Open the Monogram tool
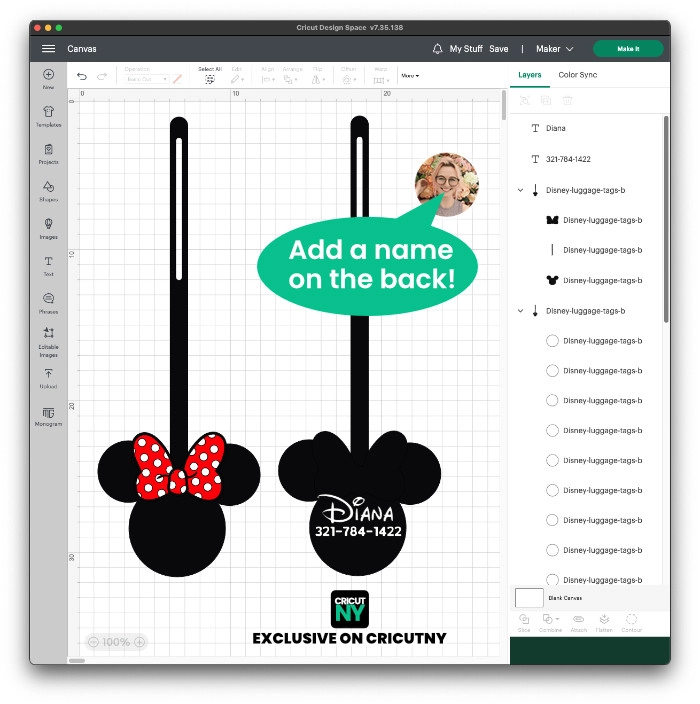Image resolution: width=700 pixels, height=704 pixels. click(48, 417)
